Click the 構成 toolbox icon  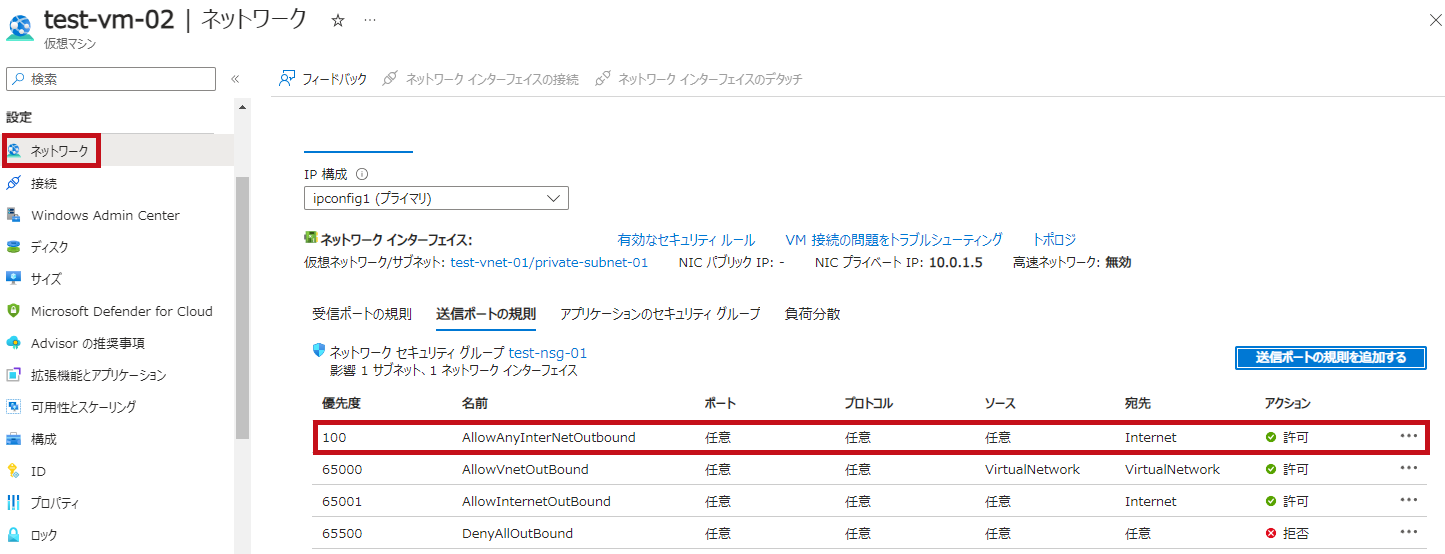coord(14,439)
